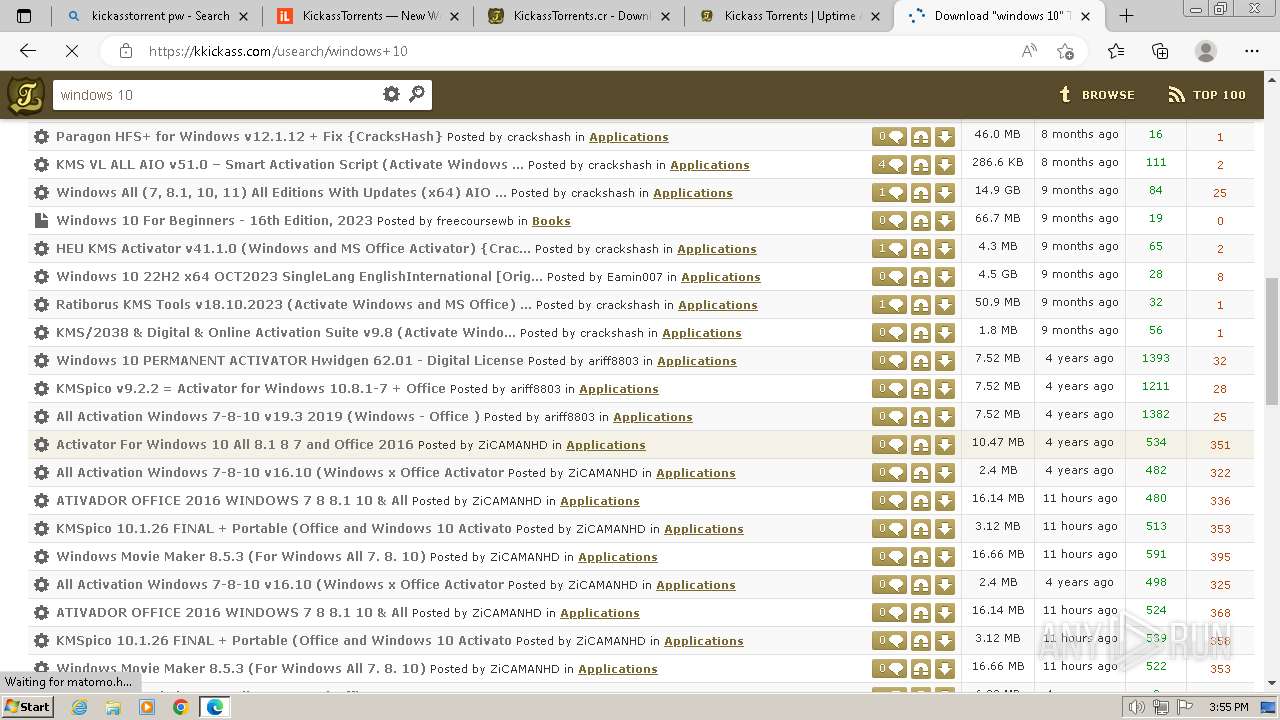This screenshot has width=1280, height=720.
Task: Switch to 'KickassTorrents.cr - Downl' tab
Action: (x=580, y=16)
